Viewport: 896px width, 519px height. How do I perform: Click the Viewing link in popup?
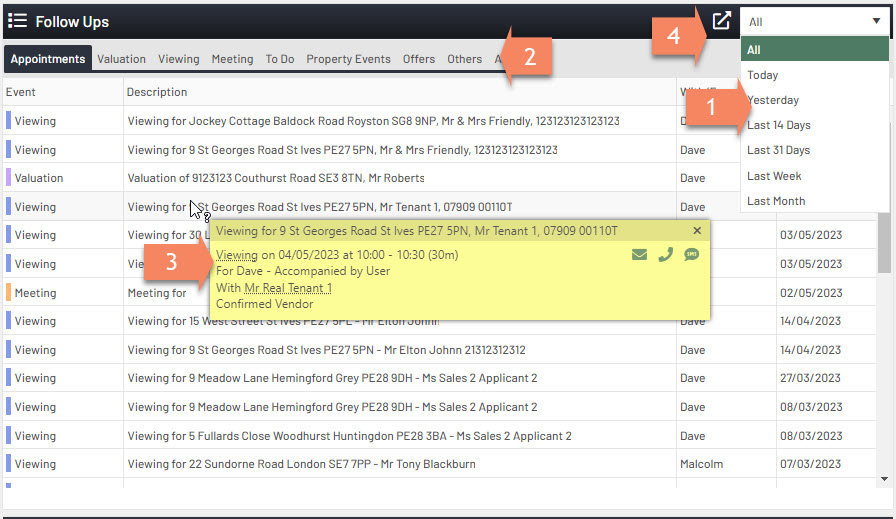click(x=237, y=255)
